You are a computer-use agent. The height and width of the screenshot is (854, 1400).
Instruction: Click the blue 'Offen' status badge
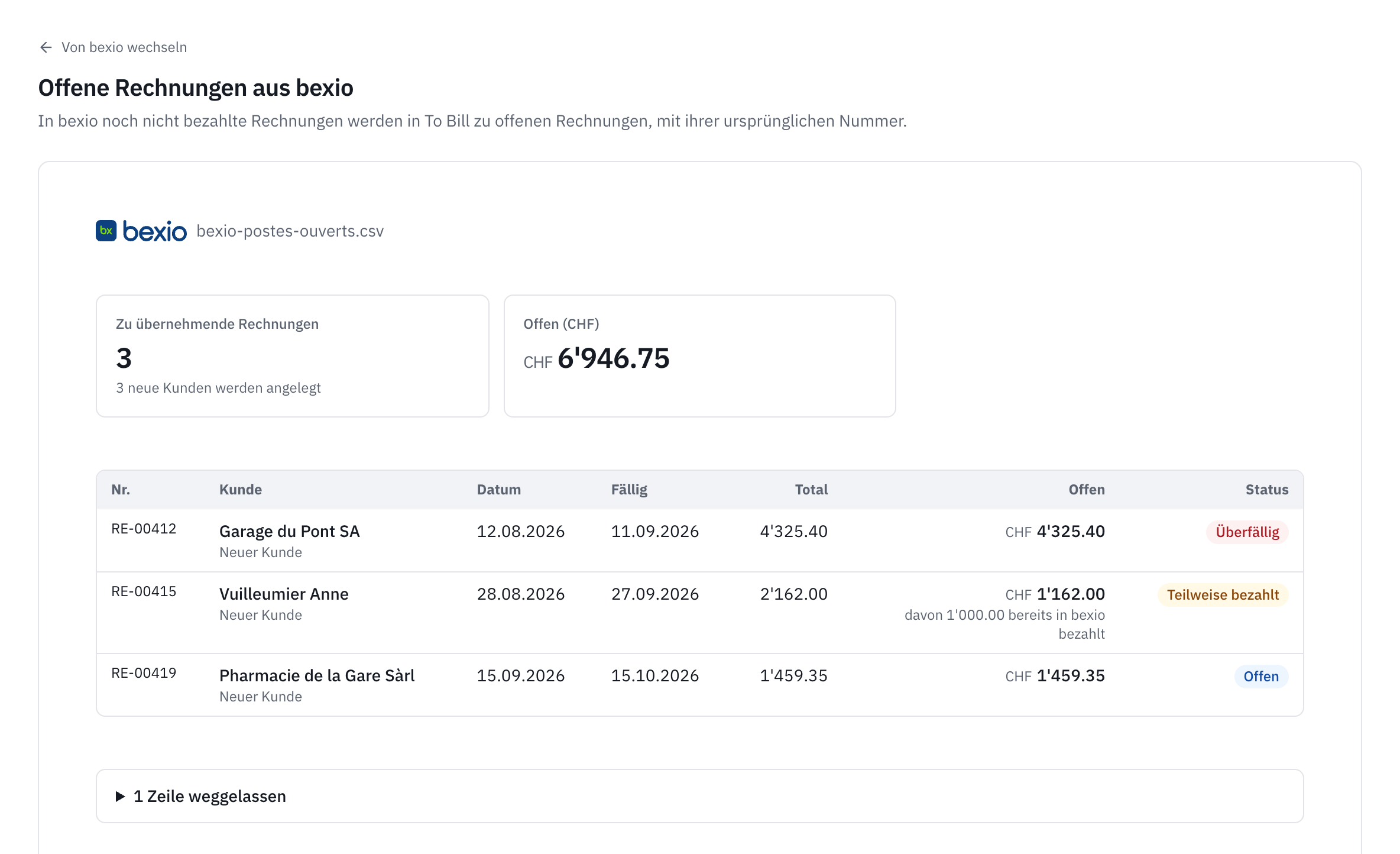pos(1261,677)
